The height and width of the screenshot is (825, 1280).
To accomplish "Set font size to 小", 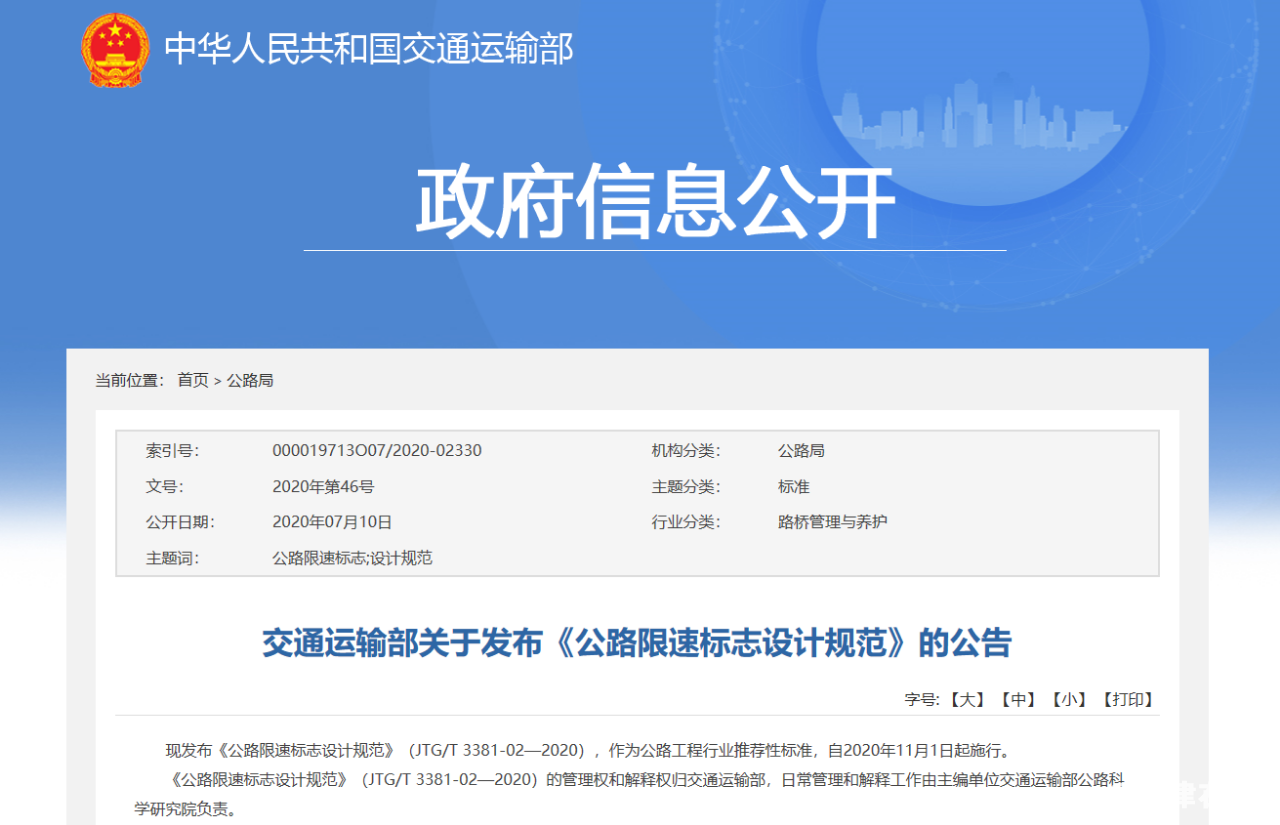I will coord(1069,700).
